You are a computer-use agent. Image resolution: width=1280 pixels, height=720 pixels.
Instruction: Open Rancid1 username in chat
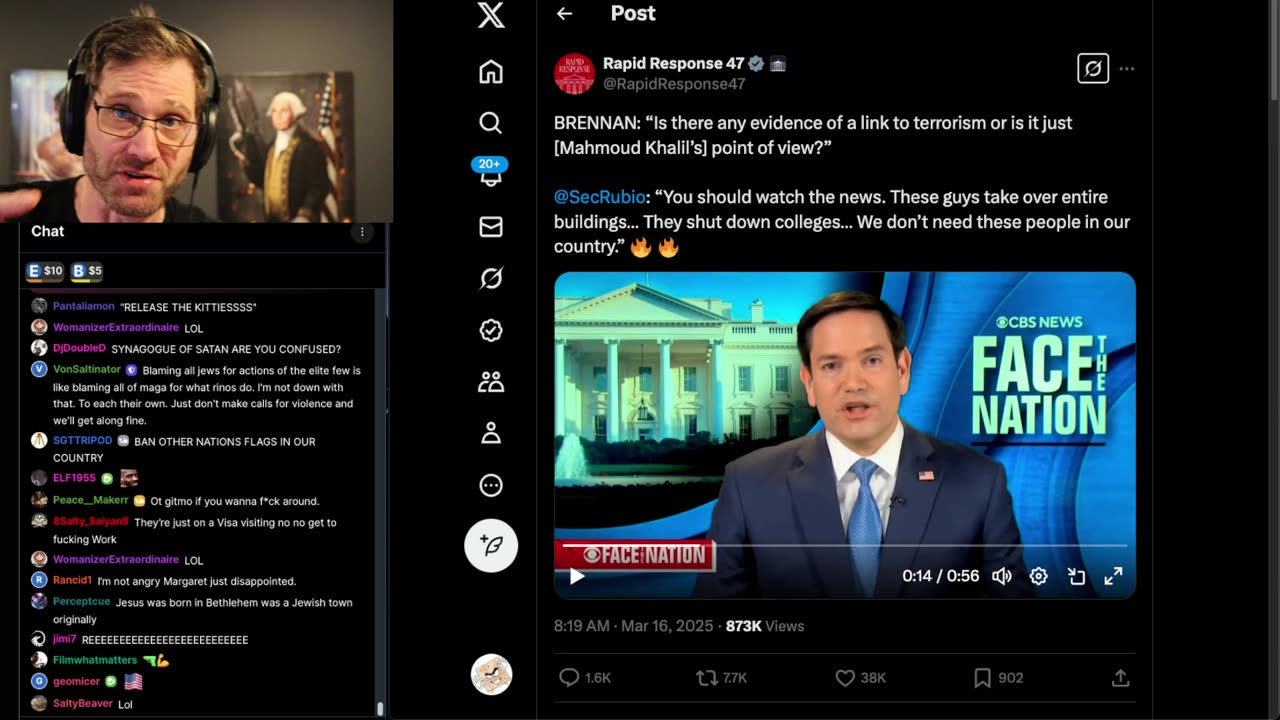pyautogui.click(x=72, y=580)
